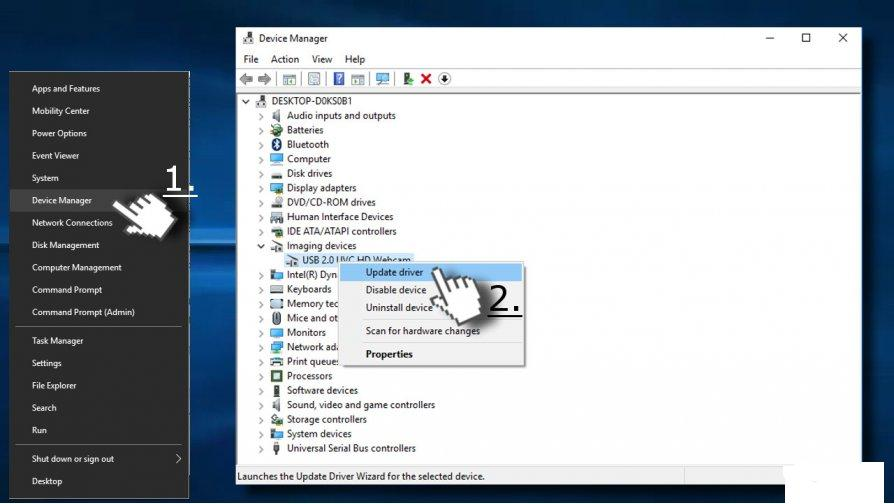Viewport: 894px width, 504px height.
Task: Click the blue Help question mark icon
Action: click(x=339, y=79)
